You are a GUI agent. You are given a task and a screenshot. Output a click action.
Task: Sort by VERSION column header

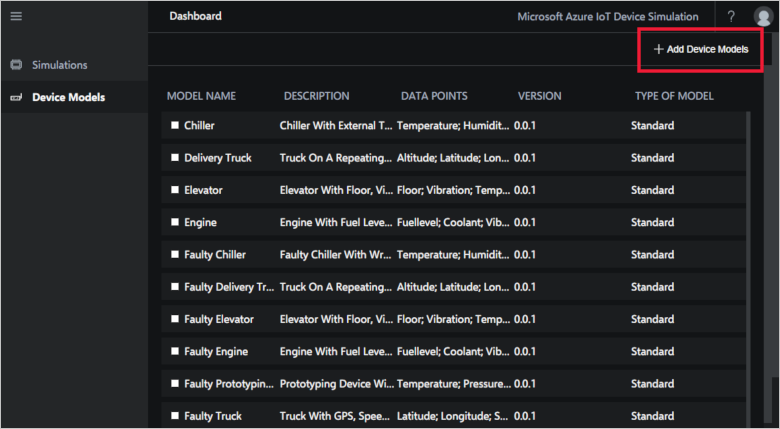(x=540, y=96)
